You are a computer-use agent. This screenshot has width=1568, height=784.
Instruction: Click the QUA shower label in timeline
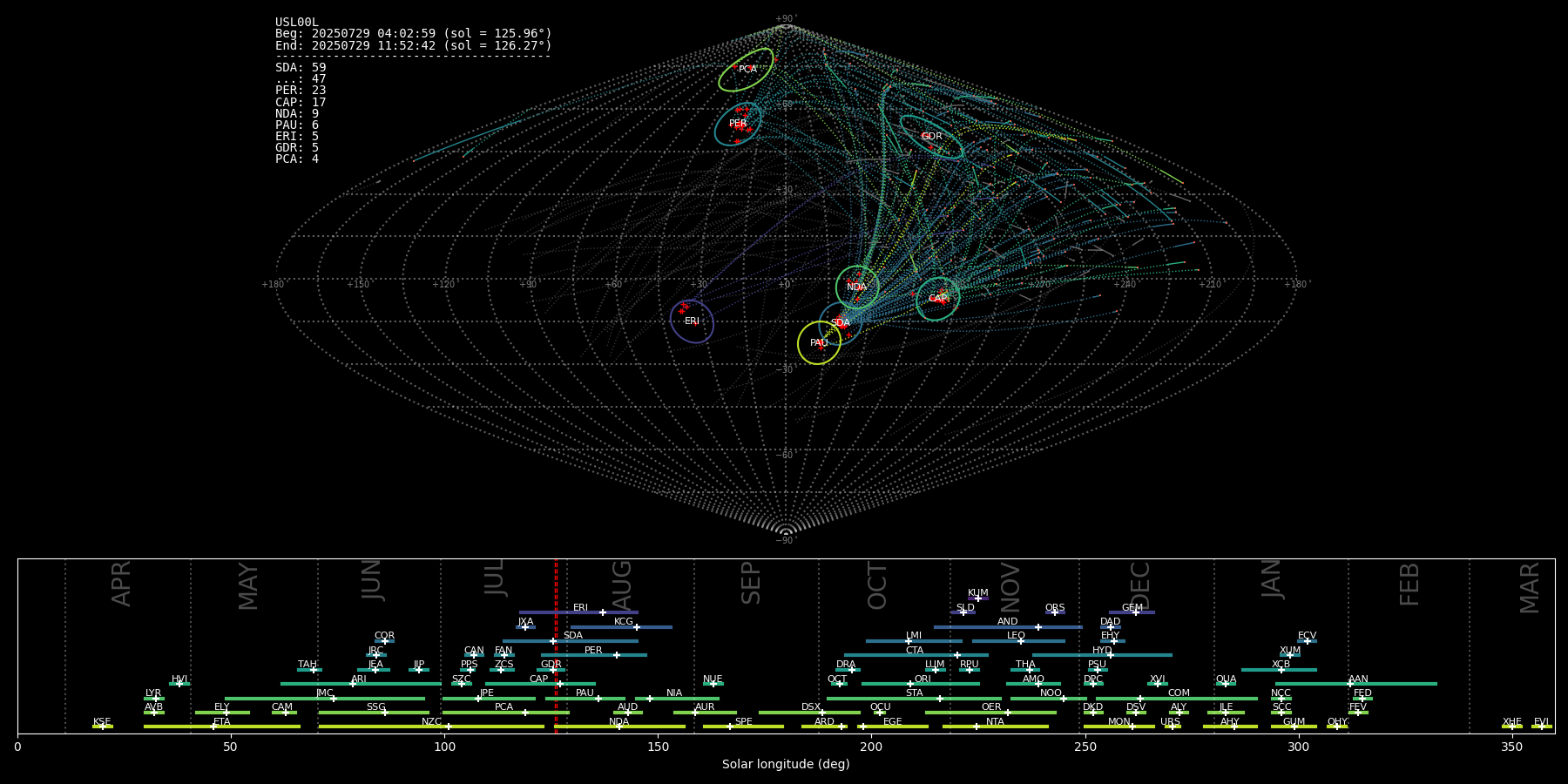tap(1226, 679)
